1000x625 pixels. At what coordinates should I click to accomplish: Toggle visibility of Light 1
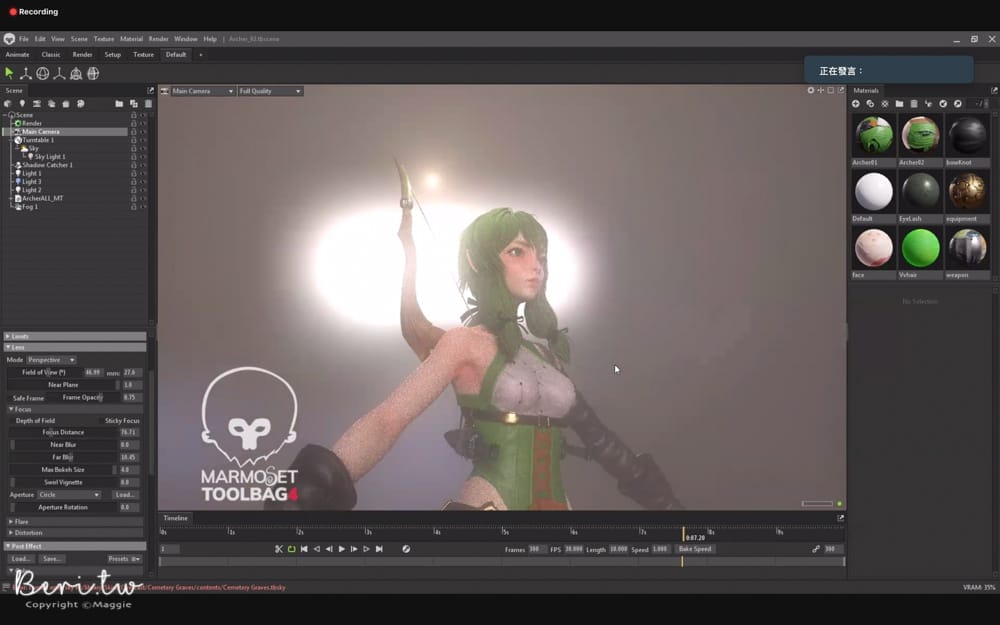click(143, 173)
